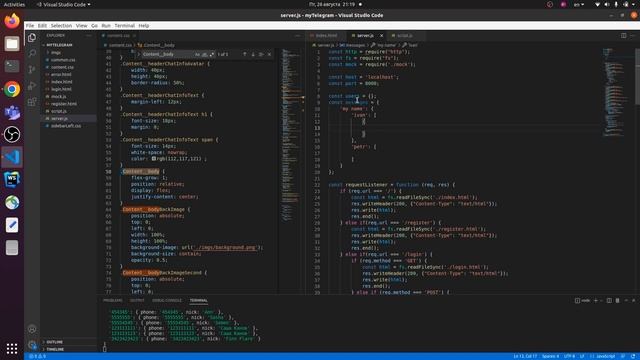The width and height of the screenshot is (640, 360).
Task: Open the Edit menu
Action: click(42, 25)
